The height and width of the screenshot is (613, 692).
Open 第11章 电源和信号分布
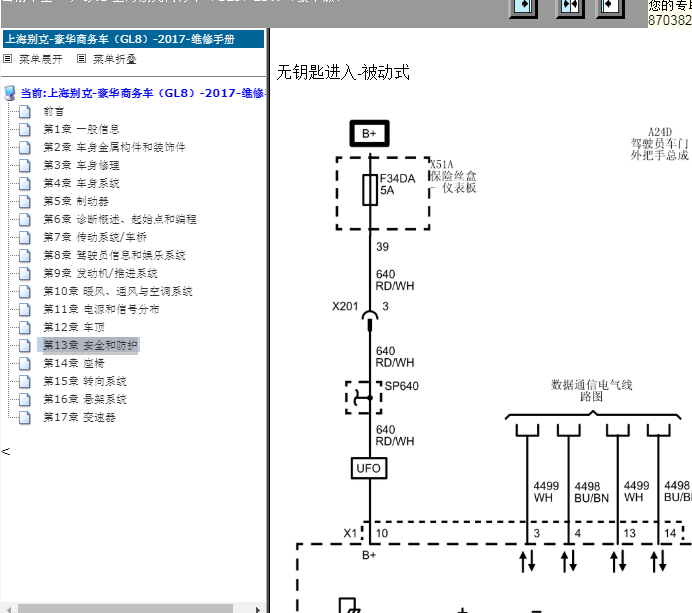coord(101,309)
